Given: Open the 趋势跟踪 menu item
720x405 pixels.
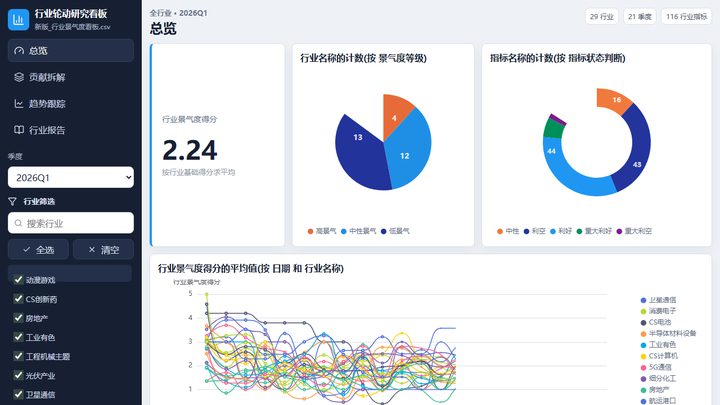Looking at the screenshot, I should (71, 104).
